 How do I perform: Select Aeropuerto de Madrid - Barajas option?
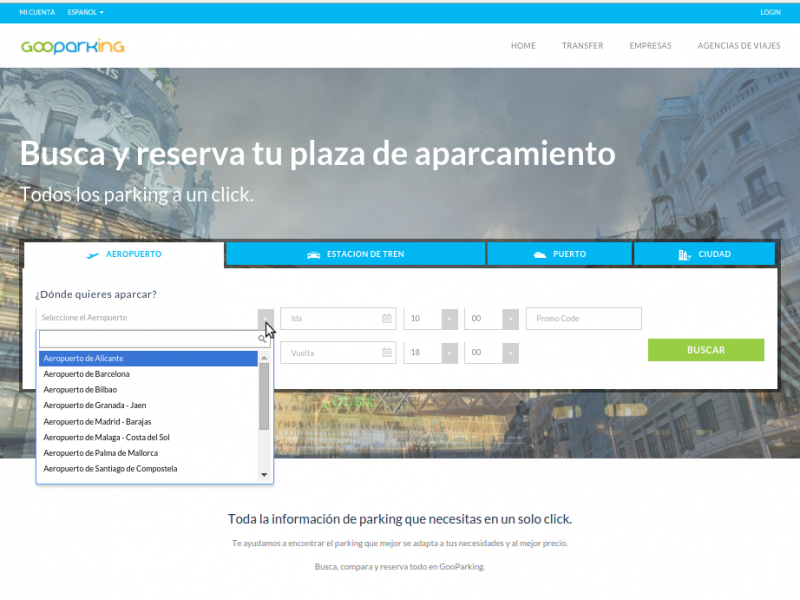pos(97,421)
